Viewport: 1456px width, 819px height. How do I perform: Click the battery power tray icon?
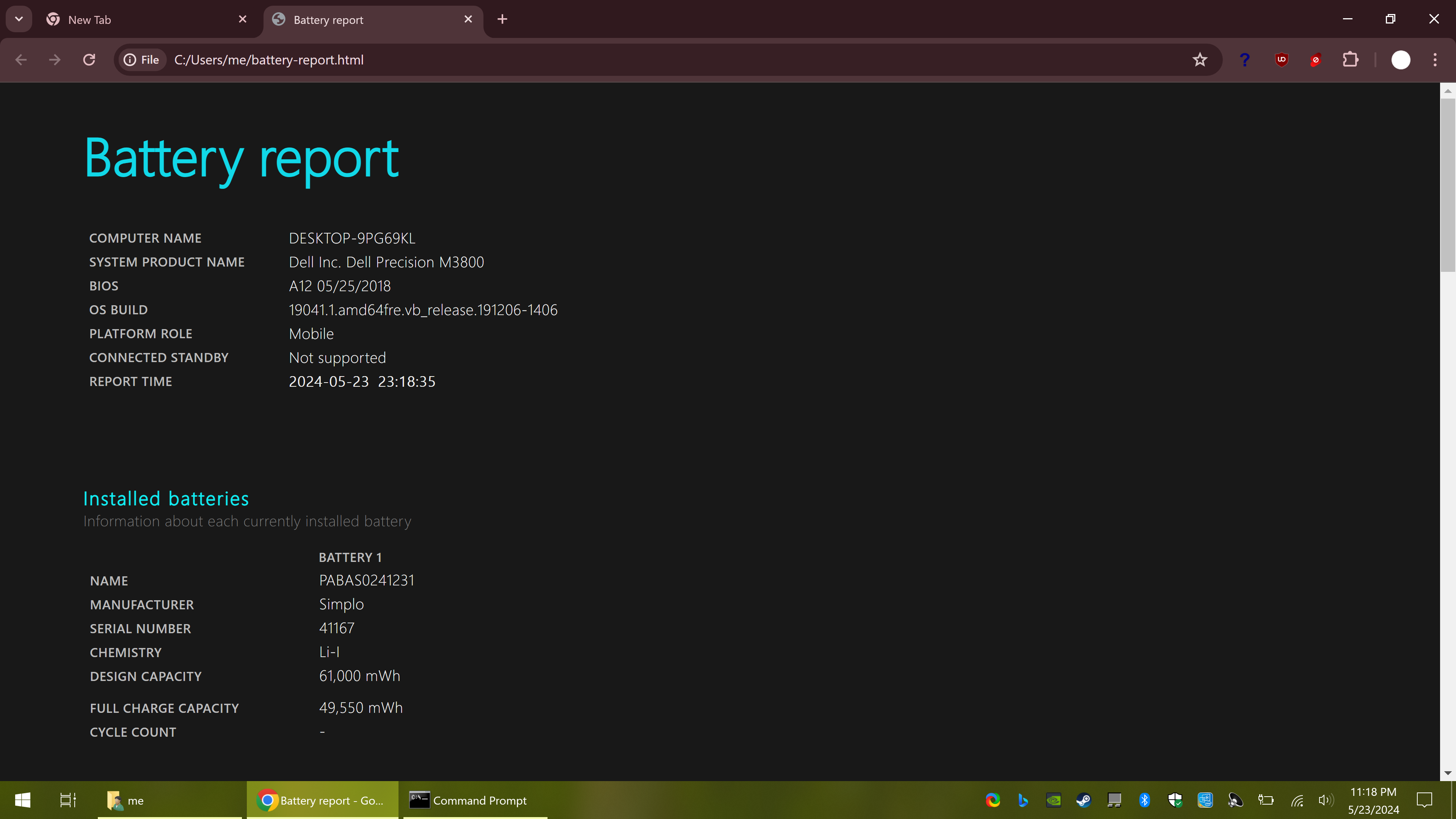(x=1266, y=800)
